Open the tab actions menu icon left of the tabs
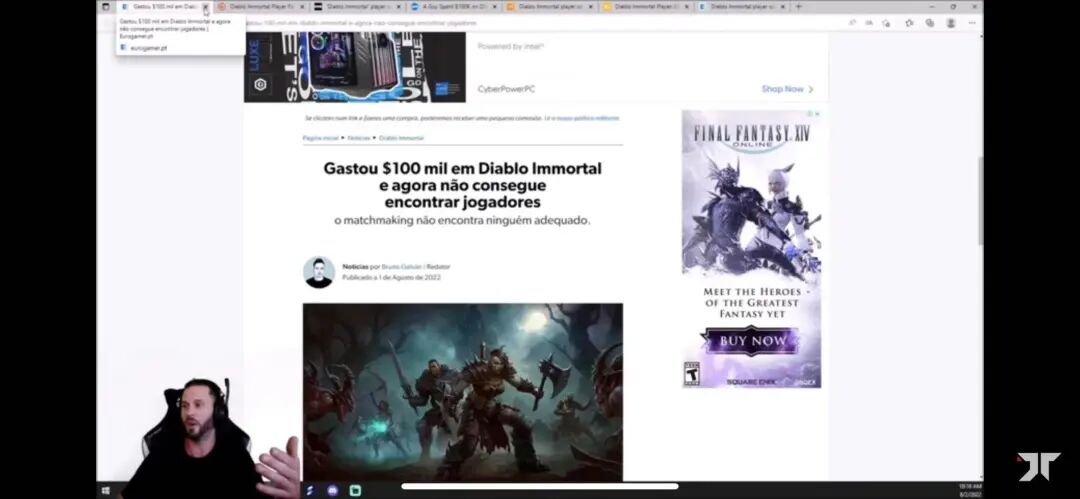This screenshot has width=1080, height=499. coord(105,7)
